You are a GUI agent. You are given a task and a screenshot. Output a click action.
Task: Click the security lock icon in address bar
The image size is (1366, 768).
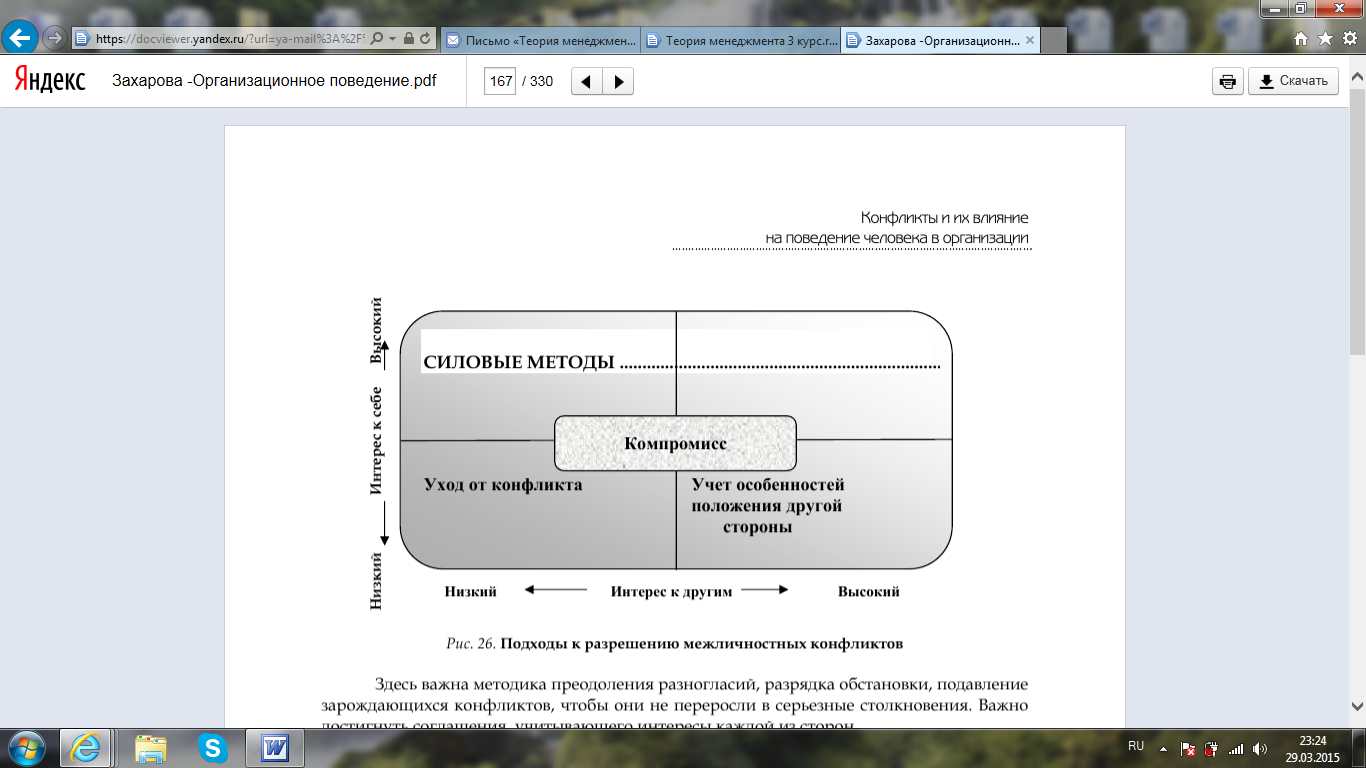pyautogui.click(x=409, y=39)
